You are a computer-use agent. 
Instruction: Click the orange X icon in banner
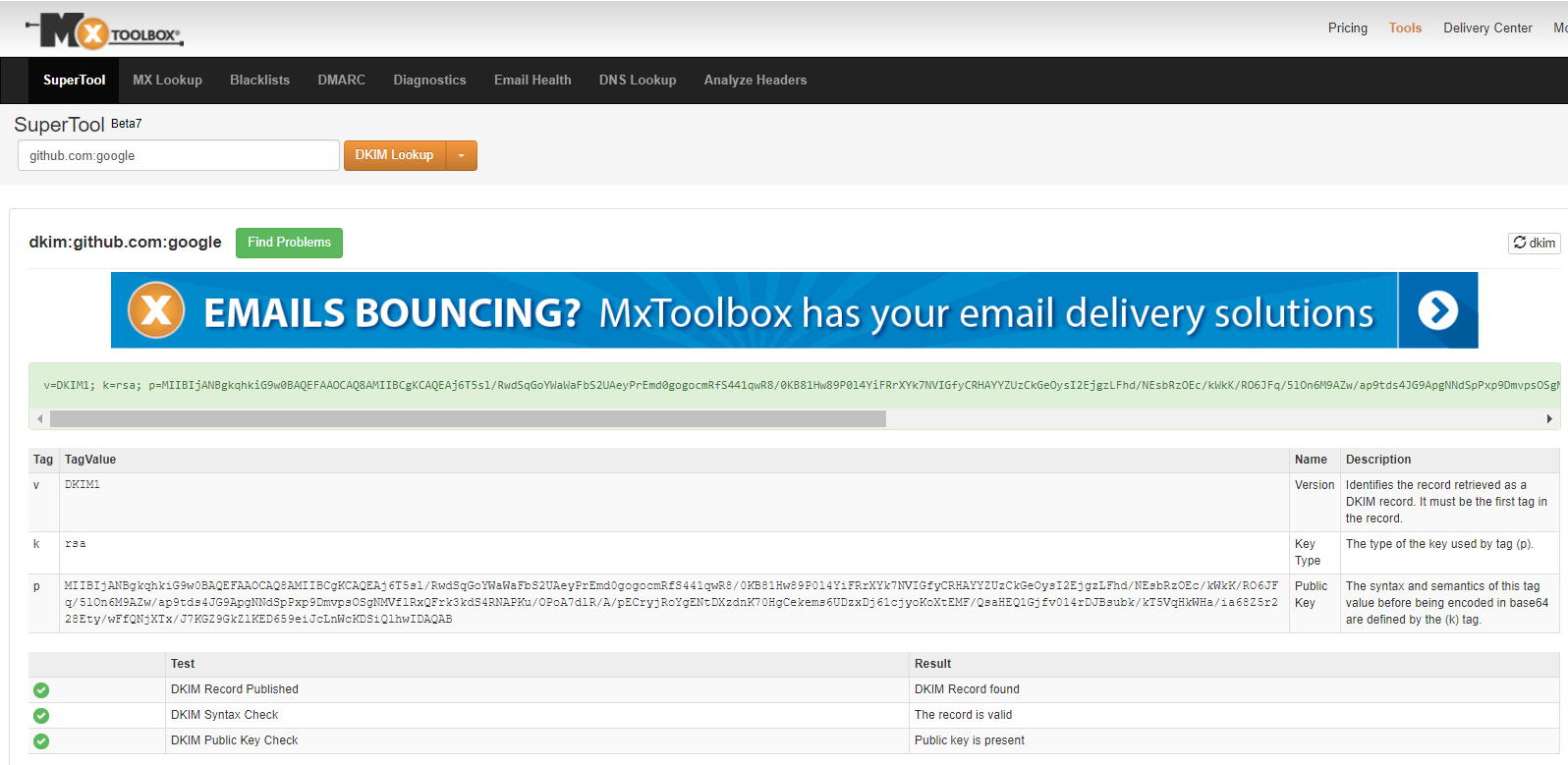(x=156, y=310)
